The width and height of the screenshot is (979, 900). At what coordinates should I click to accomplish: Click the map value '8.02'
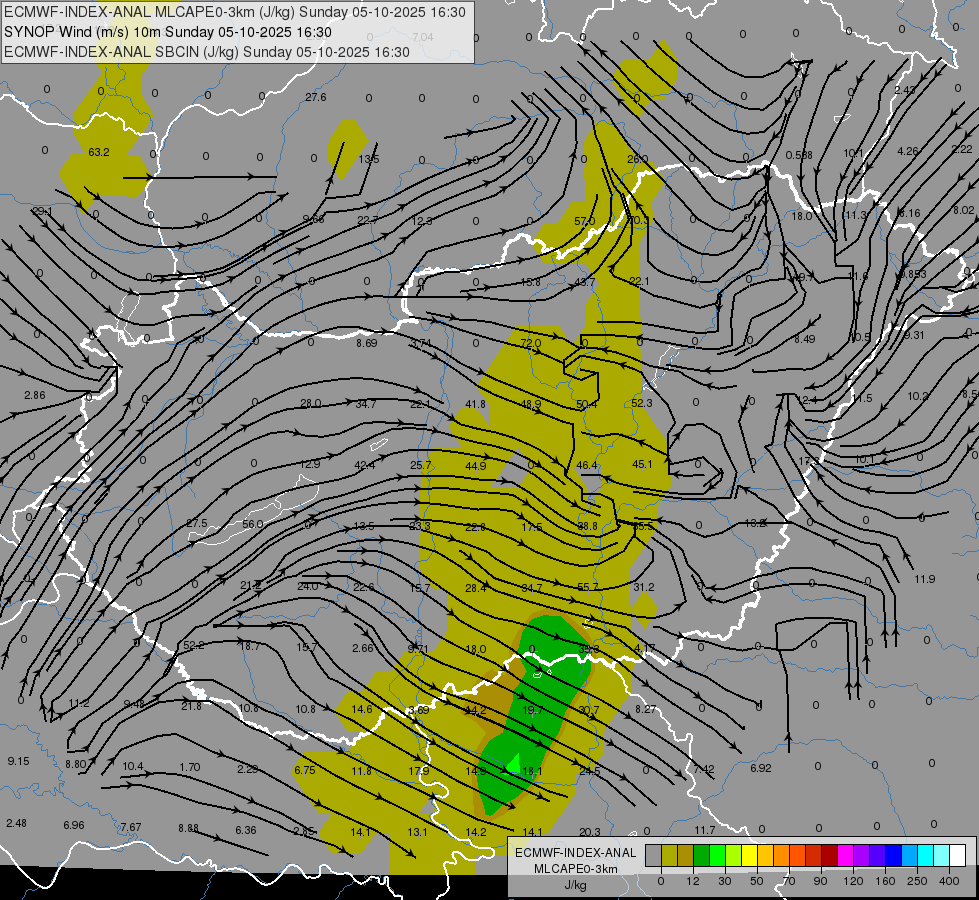pyautogui.click(x=963, y=210)
